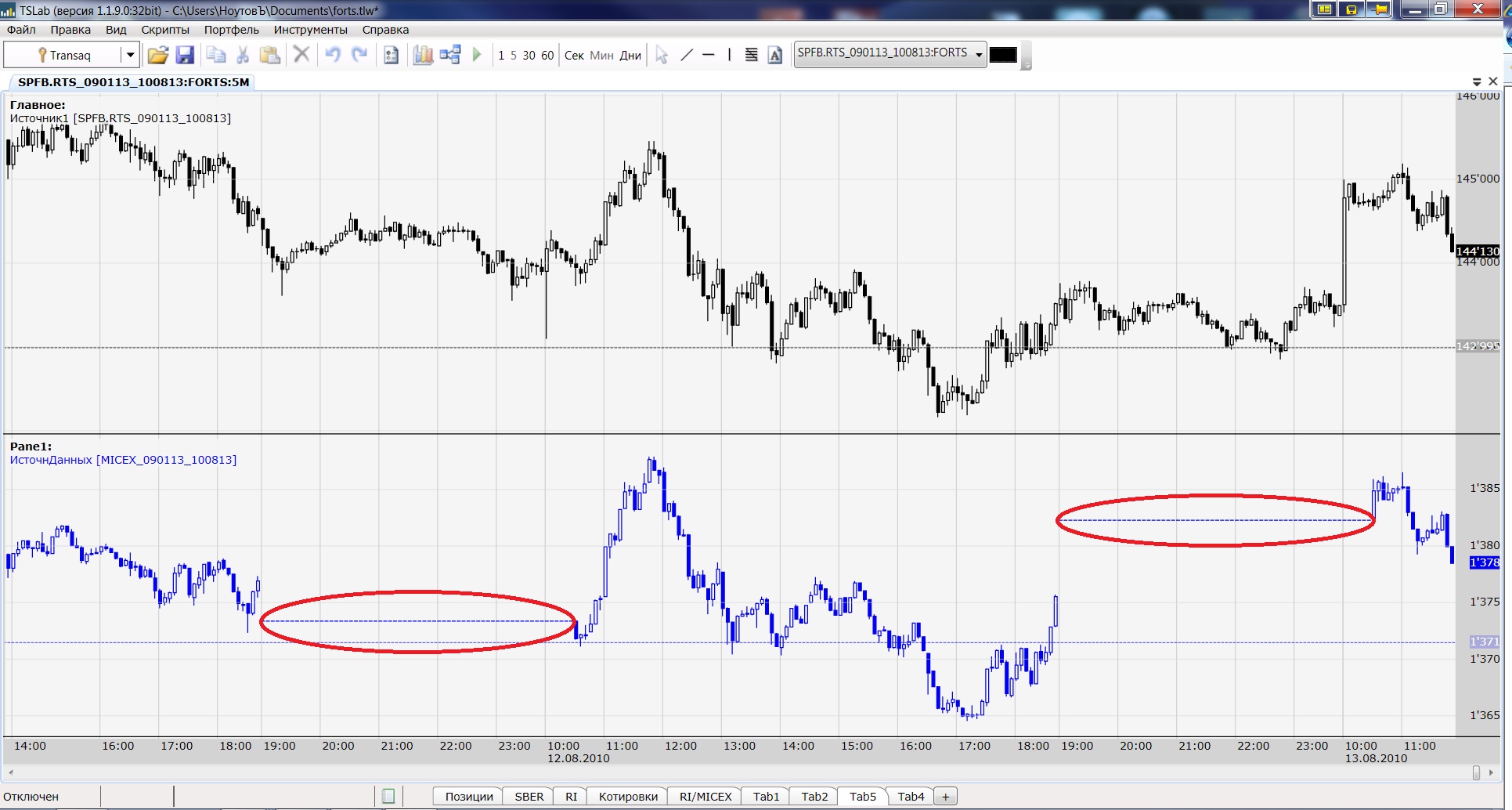
Task: Select the parallel lines channel tool
Action: click(x=751, y=55)
